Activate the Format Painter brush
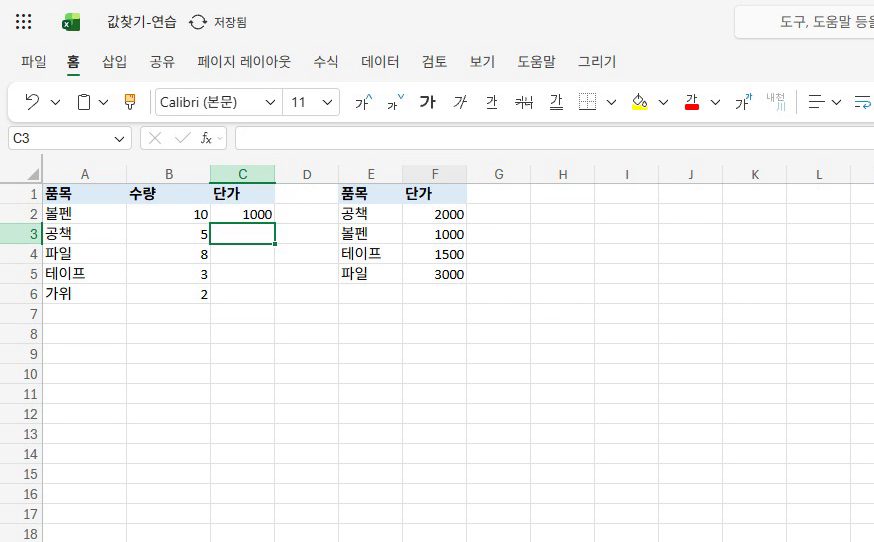The width and height of the screenshot is (874, 542). pos(130,102)
